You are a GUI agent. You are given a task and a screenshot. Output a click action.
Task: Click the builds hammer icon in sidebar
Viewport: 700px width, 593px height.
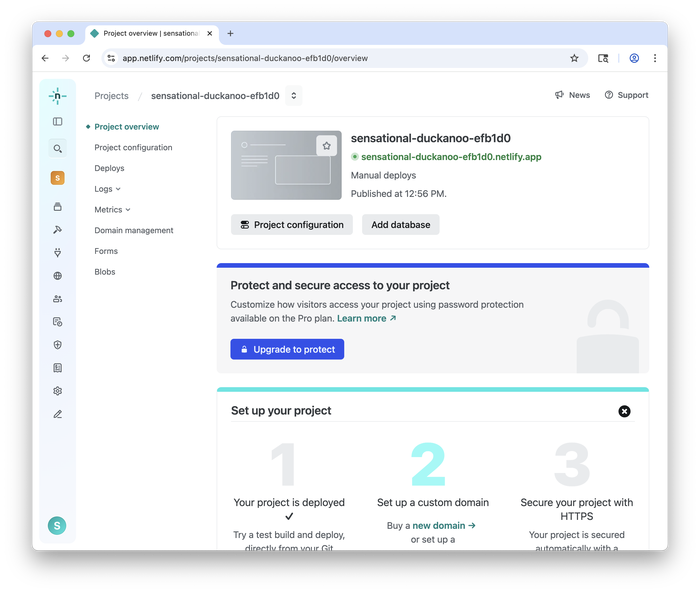pyautogui.click(x=58, y=230)
